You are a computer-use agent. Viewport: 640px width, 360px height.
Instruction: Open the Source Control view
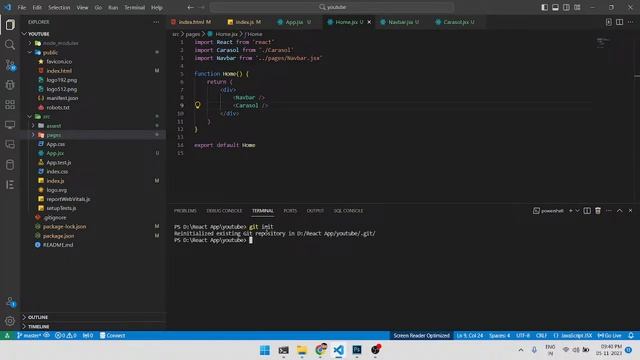[x=10, y=65]
